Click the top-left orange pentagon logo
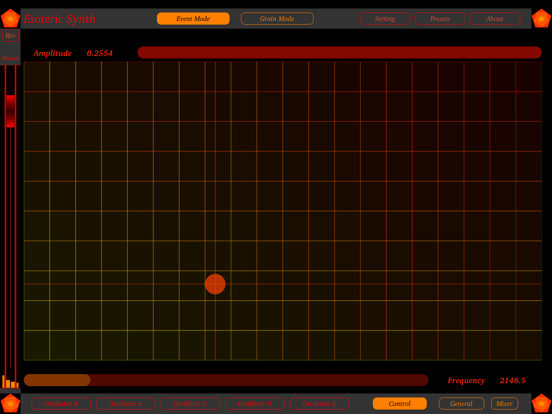The height and width of the screenshot is (414, 552). click(11, 18)
